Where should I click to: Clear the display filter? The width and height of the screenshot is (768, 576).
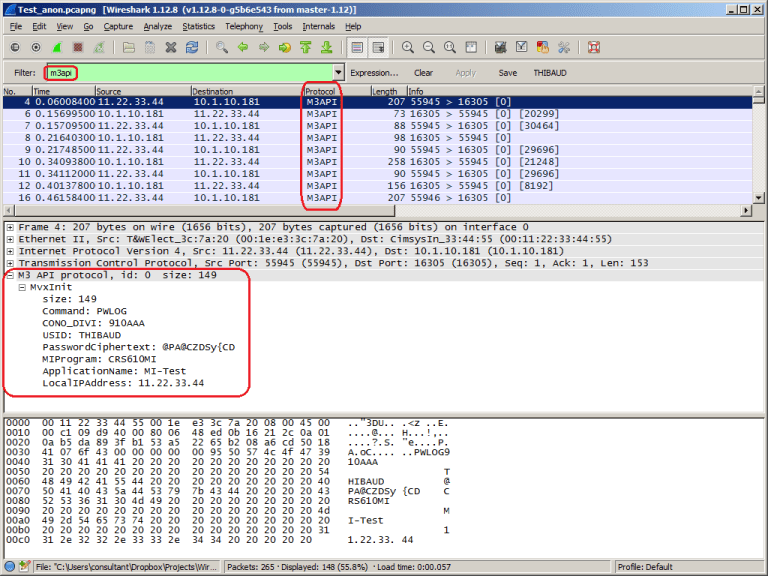[x=423, y=73]
